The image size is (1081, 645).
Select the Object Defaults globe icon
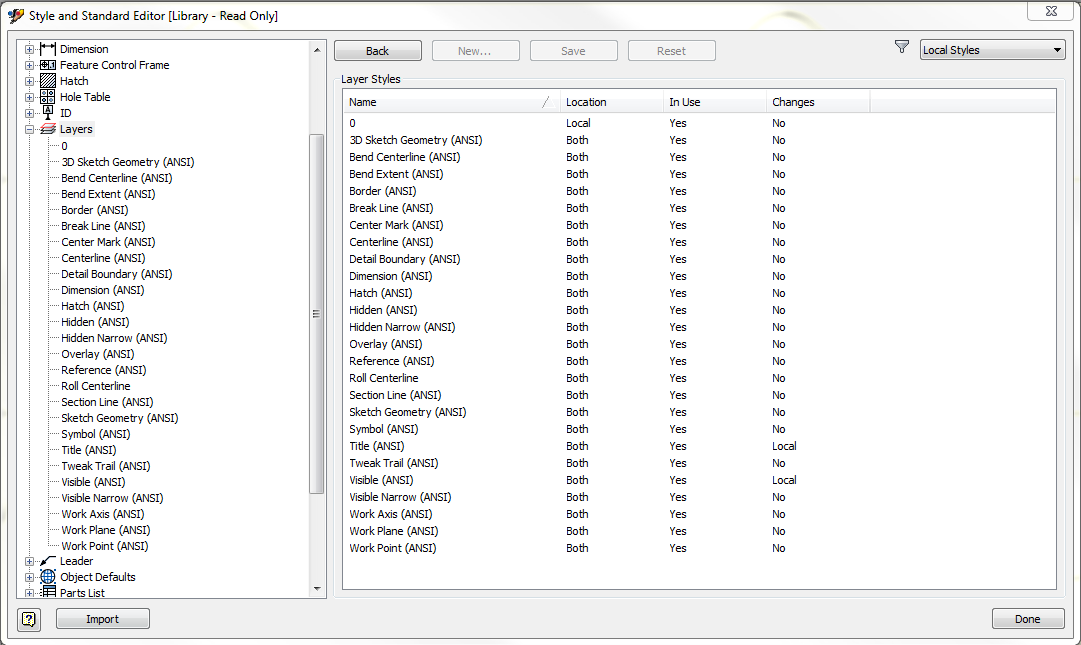[x=48, y=577]
